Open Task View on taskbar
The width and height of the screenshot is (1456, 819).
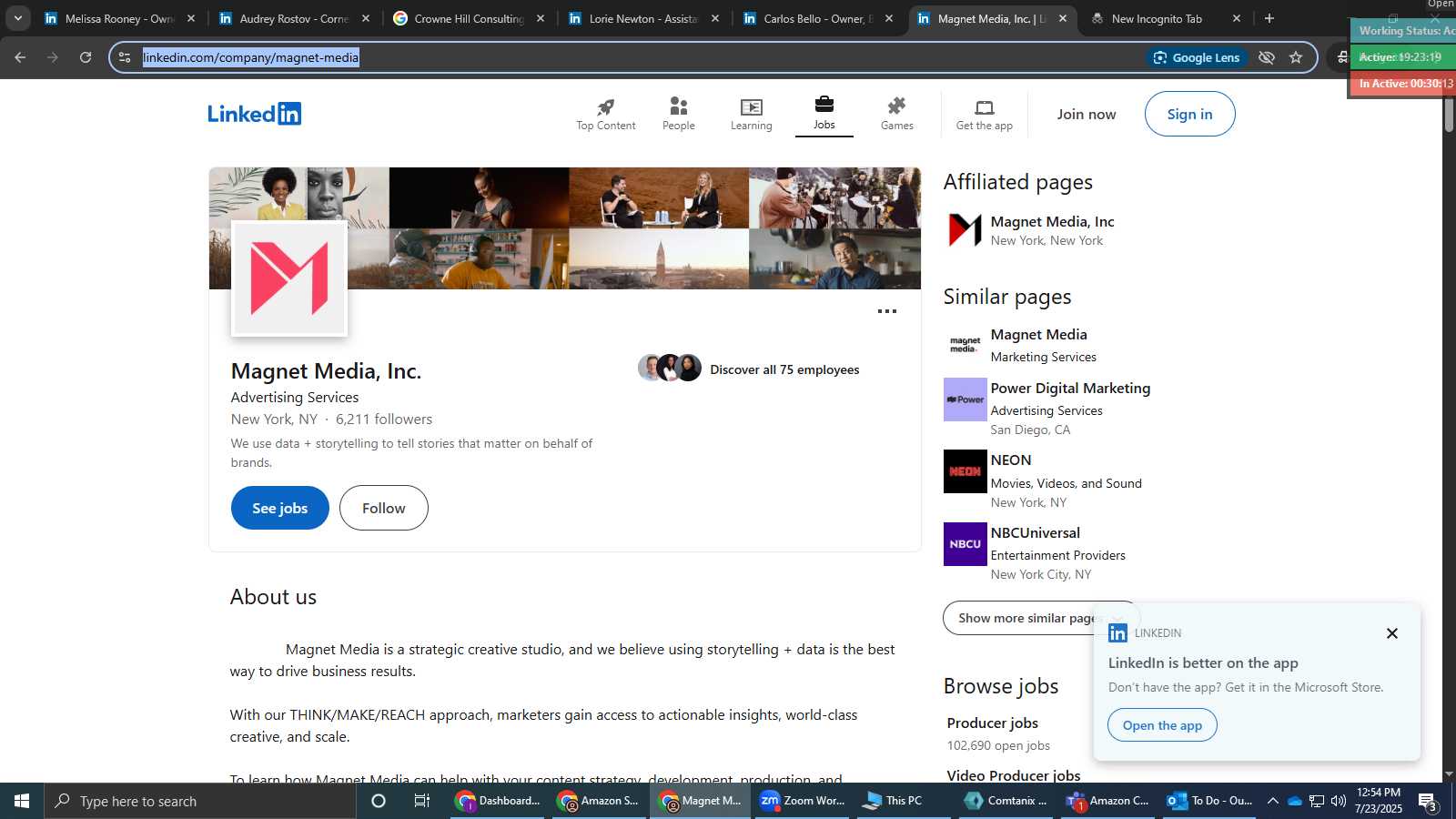[421, 801]
